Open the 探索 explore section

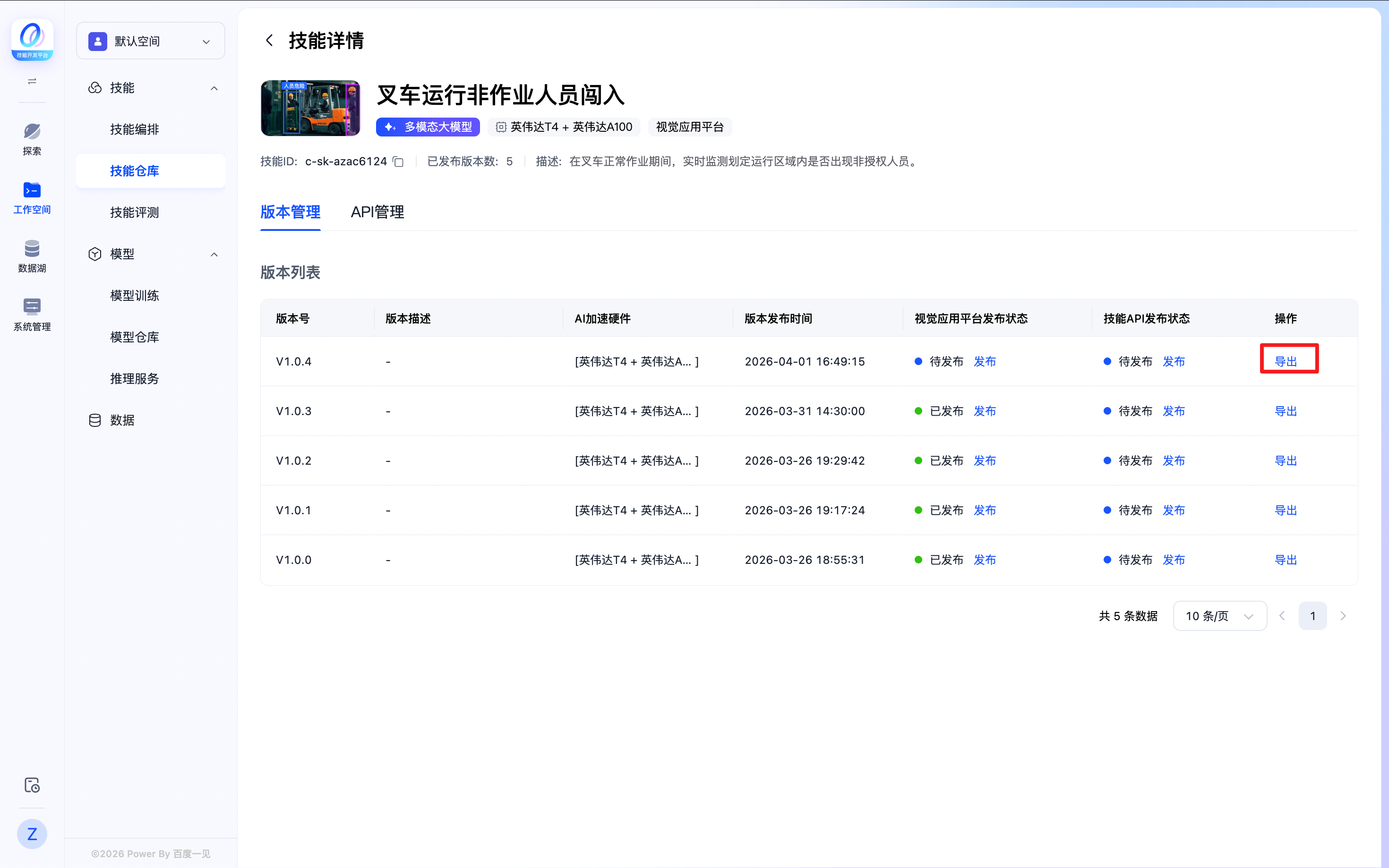(32, 139)
